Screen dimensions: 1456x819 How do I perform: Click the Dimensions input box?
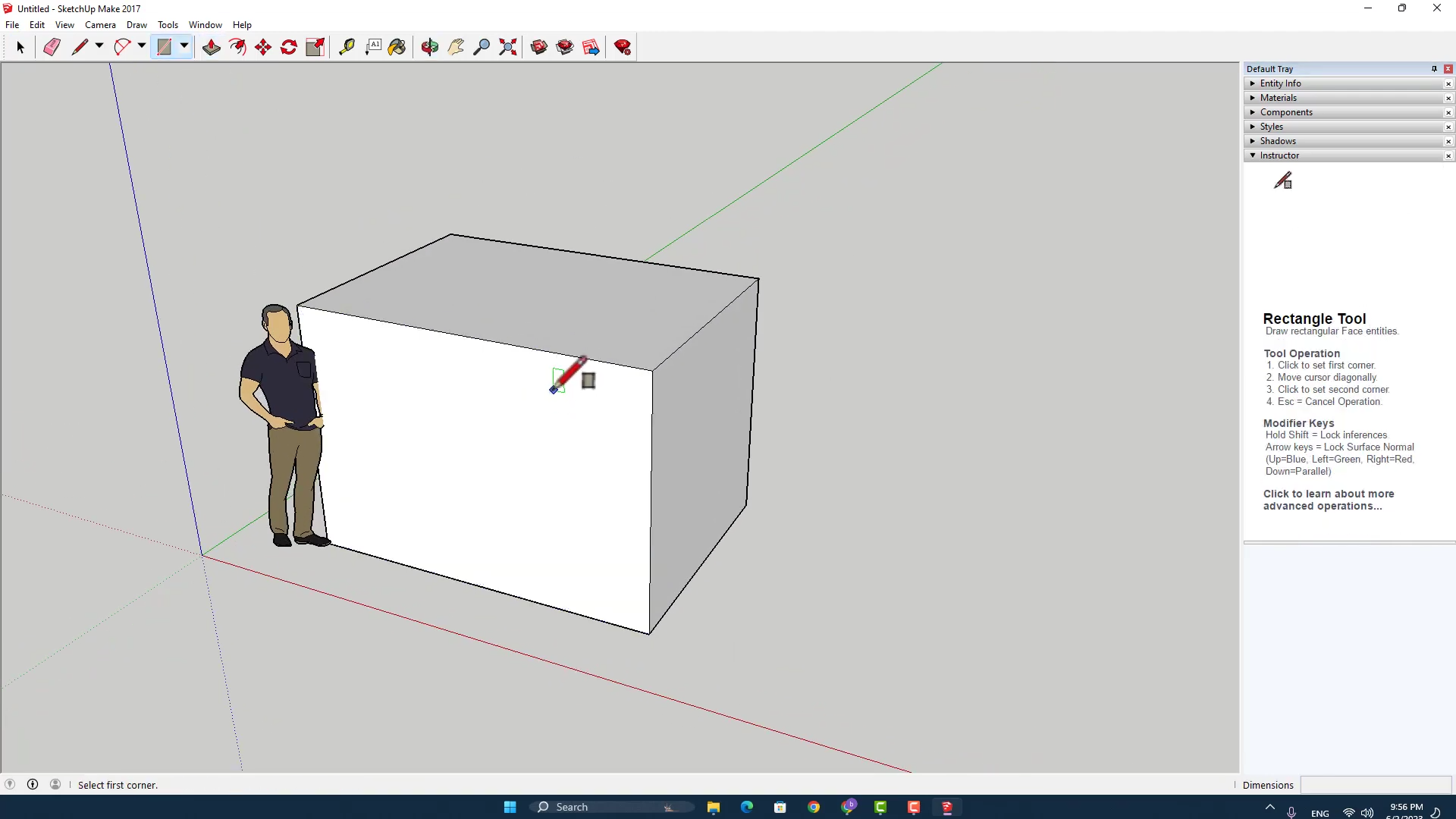pos(1375,785)
